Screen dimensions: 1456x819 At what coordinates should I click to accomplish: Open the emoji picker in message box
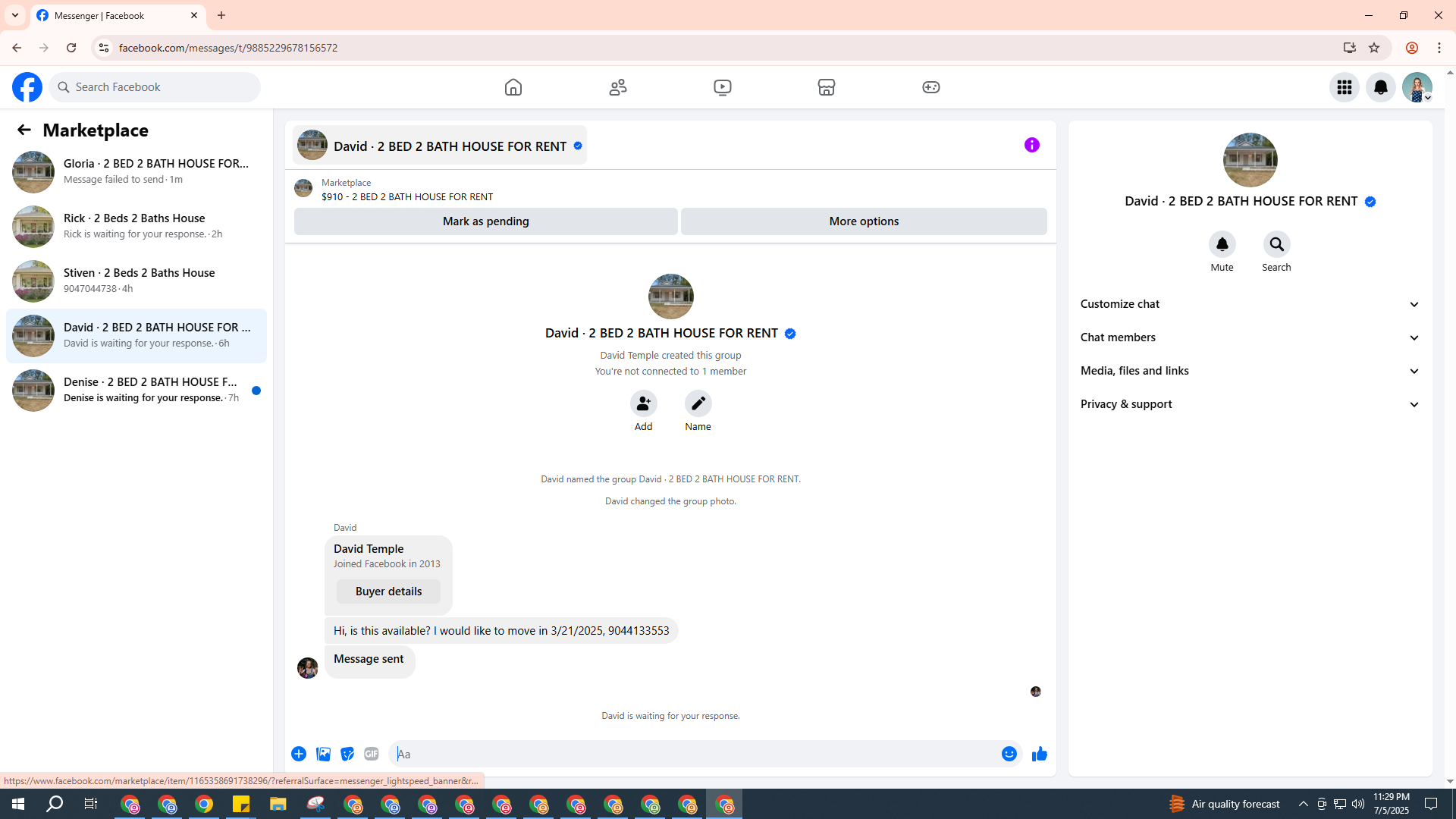coord(1009,754)
